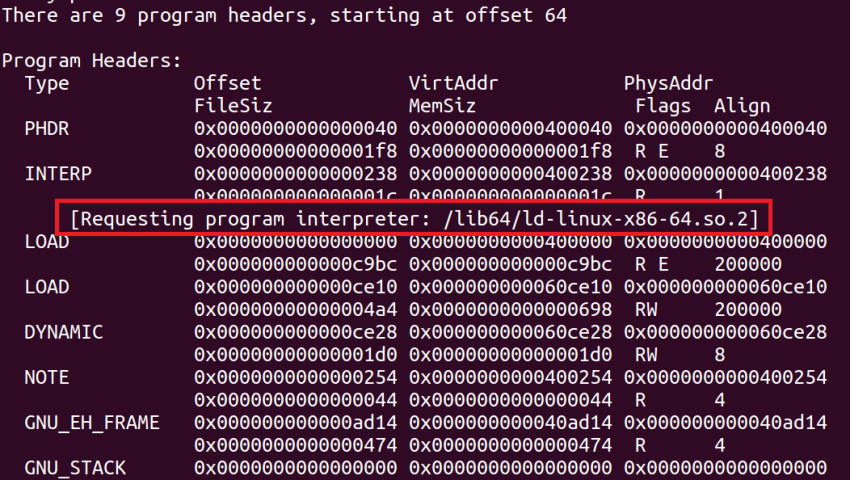850x480 pixels.
Task: Click the PHDR offset value 0x0000000000000040
Action: tap(295, 128)
